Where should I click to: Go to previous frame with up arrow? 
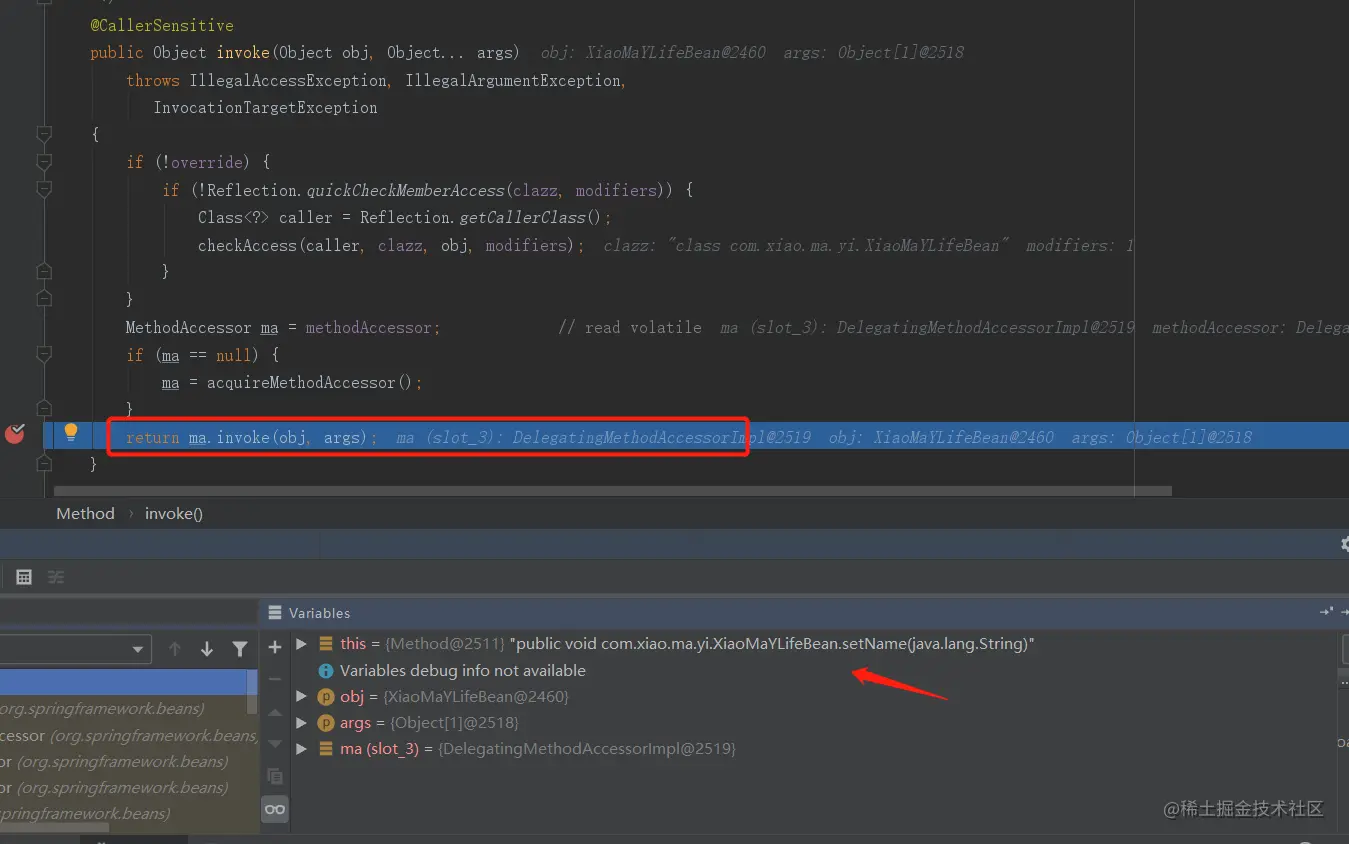coord(175,649)
